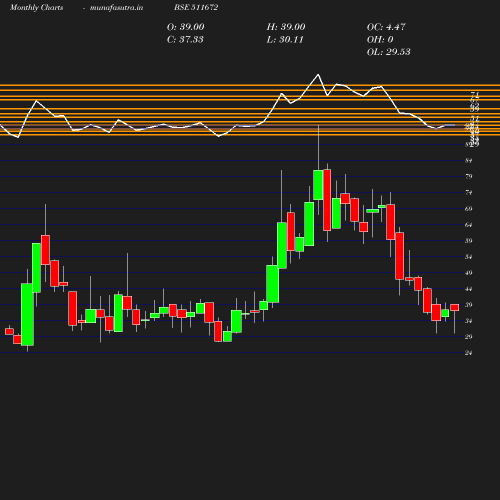This screenshot has width=500, height=500.
Task: Click the price axis label "84"
Action: coord(469,161)
